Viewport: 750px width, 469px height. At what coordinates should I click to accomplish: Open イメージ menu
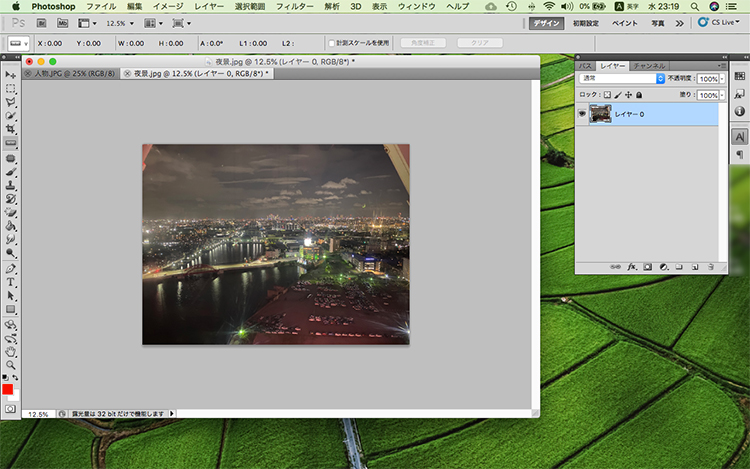tap(168, 7)
